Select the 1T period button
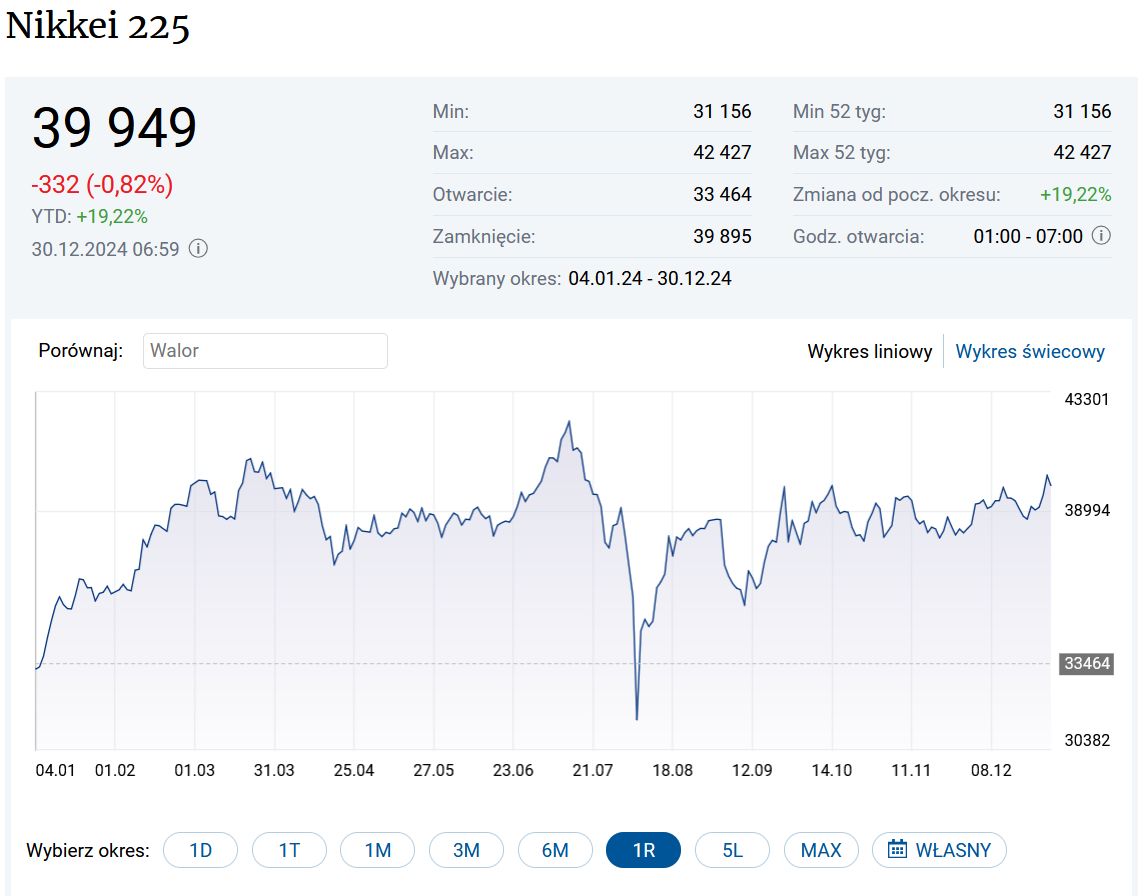This screenshot has height=896, width=1144. pos(289,850)
